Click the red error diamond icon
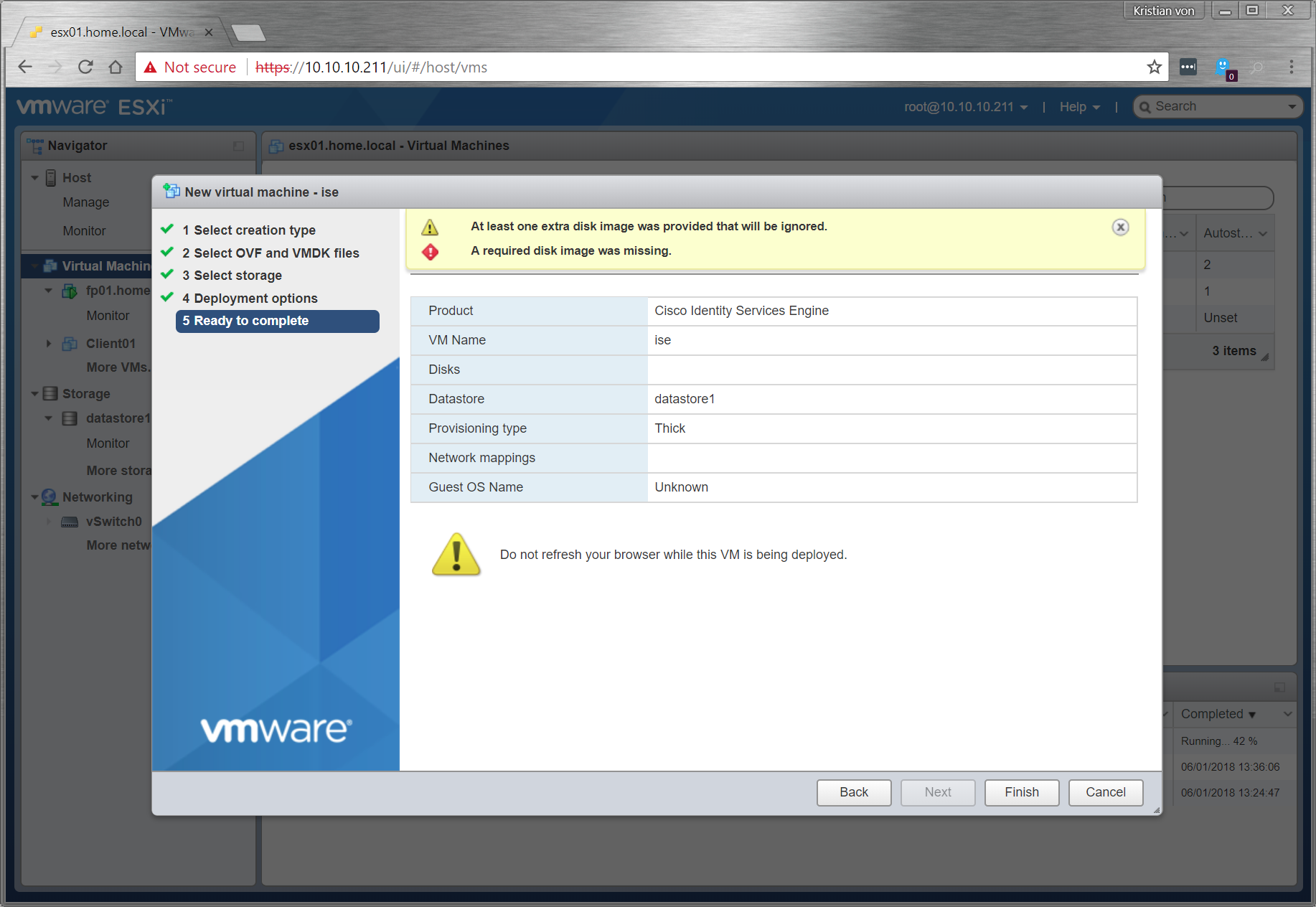 (x=430, y=252)
